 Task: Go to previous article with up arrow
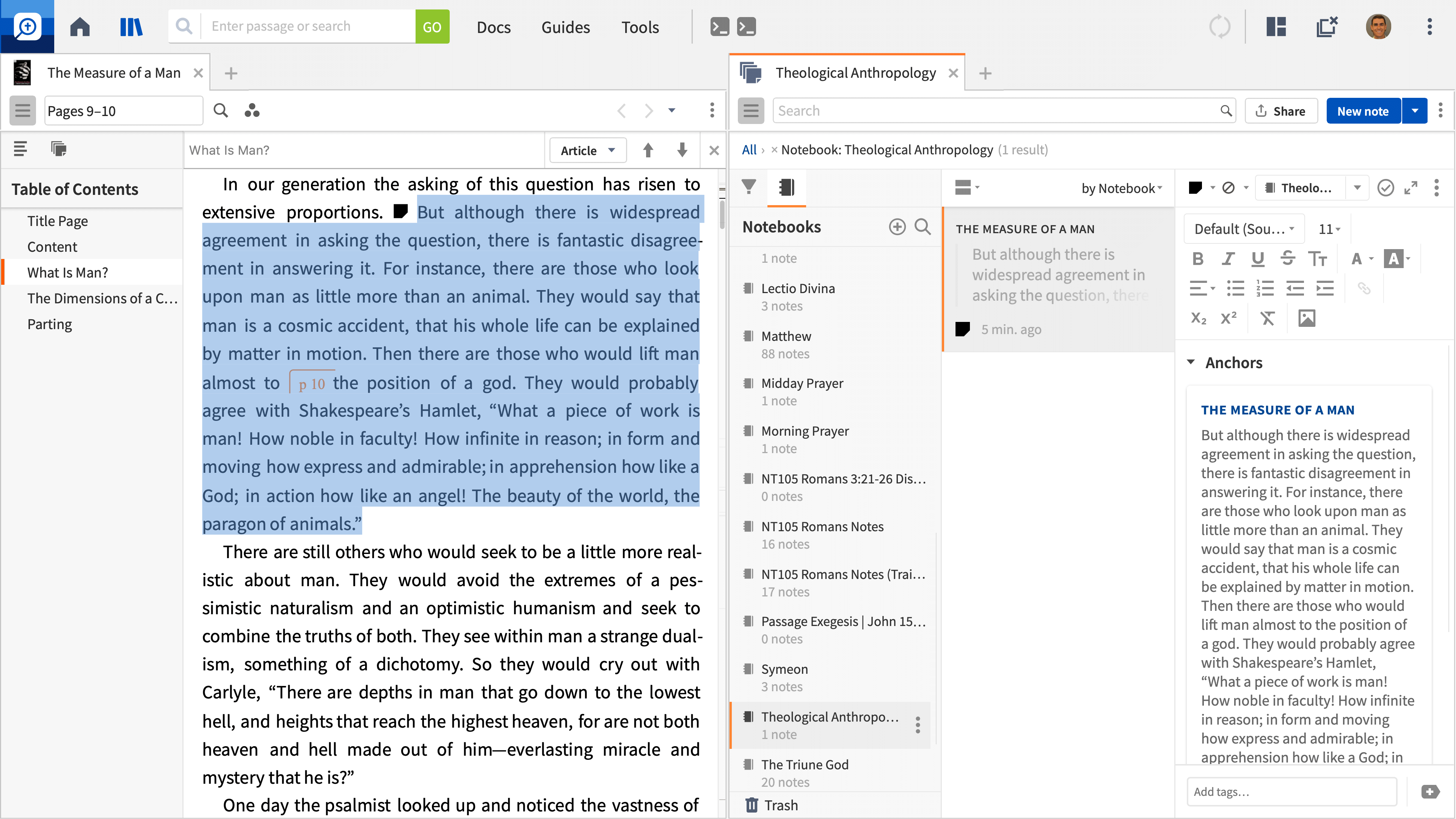point(648,151)
